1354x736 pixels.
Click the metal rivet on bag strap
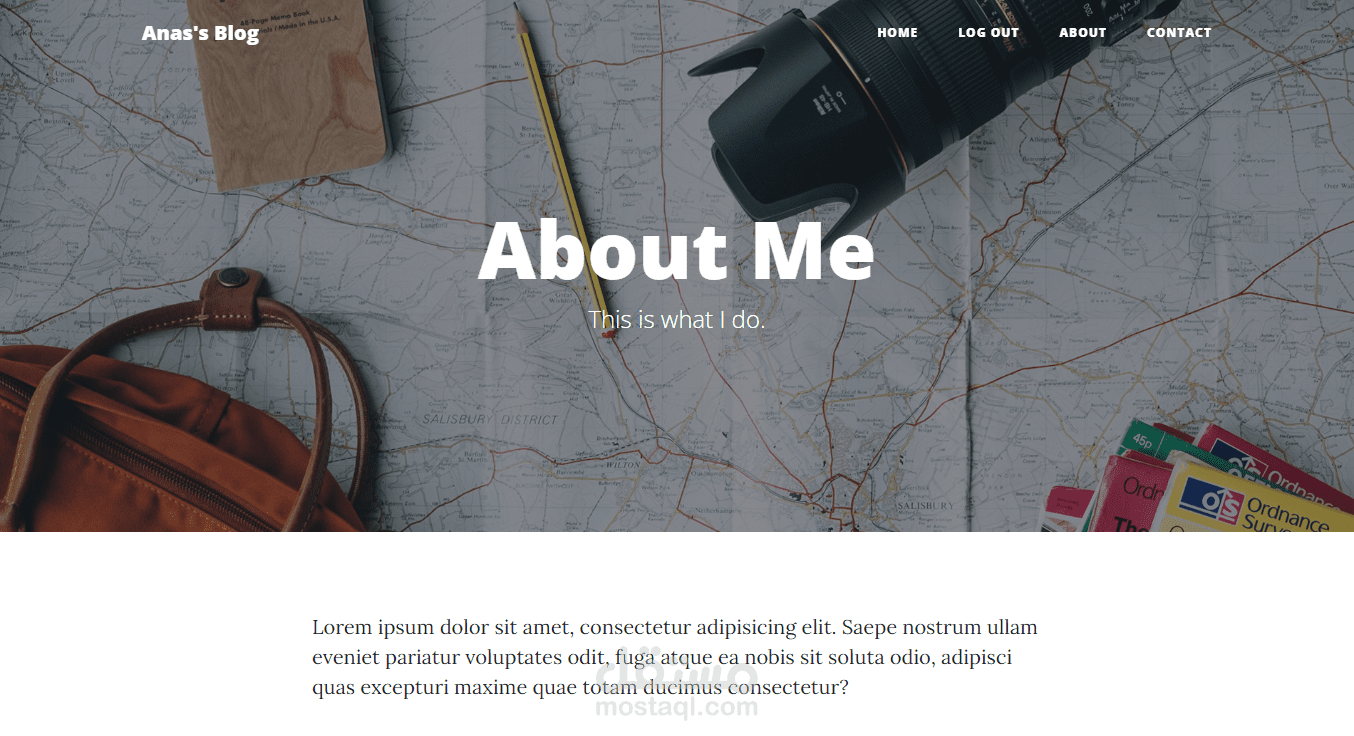tap(235, 278)
